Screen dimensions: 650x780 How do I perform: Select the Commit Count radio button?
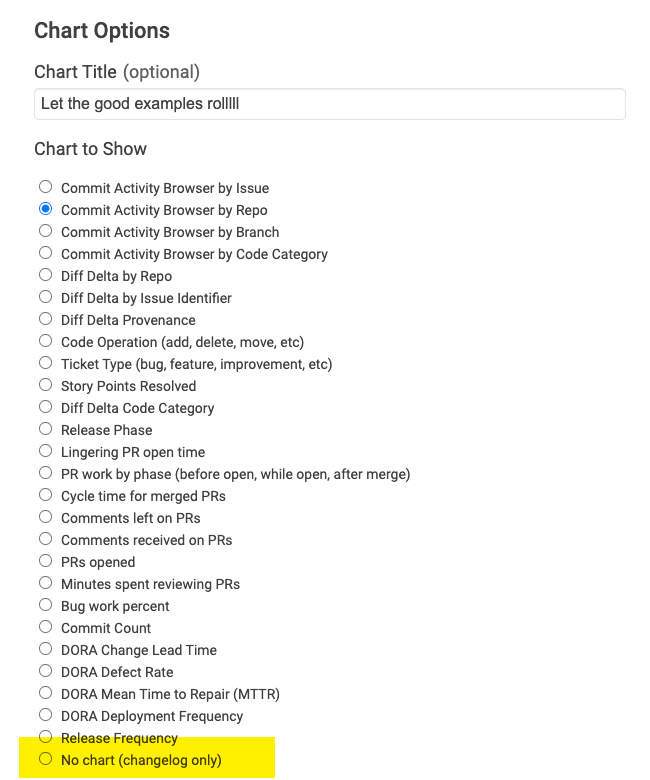click(x=45, y=627)
